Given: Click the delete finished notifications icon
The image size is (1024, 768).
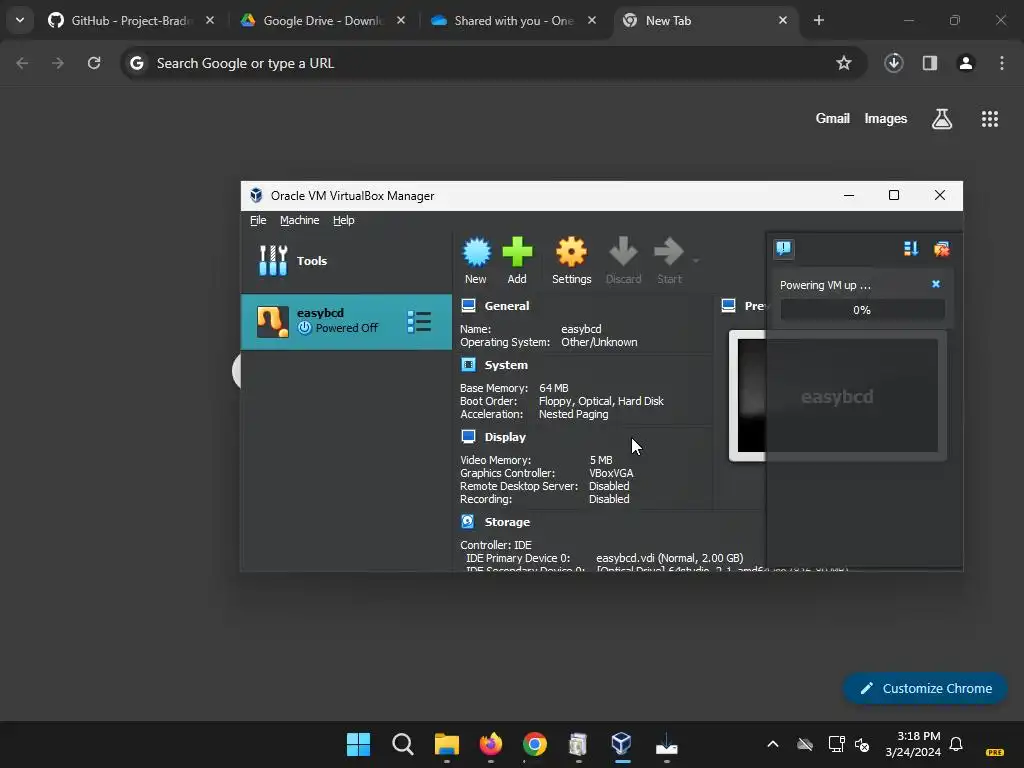Looking at the screenshot, I should coord(942,248).
